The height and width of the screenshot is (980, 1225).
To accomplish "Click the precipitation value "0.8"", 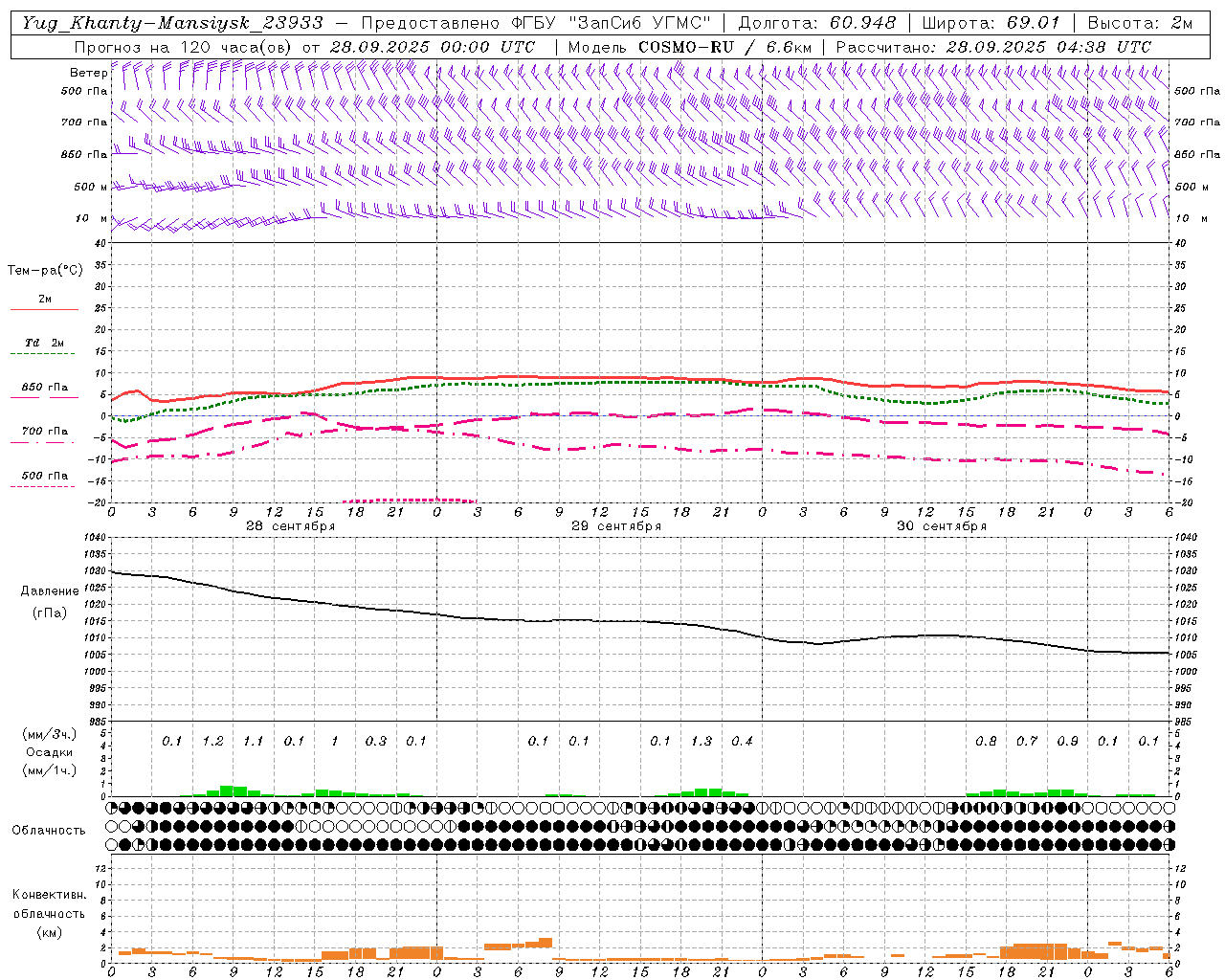I will click(x=986, y=741).
